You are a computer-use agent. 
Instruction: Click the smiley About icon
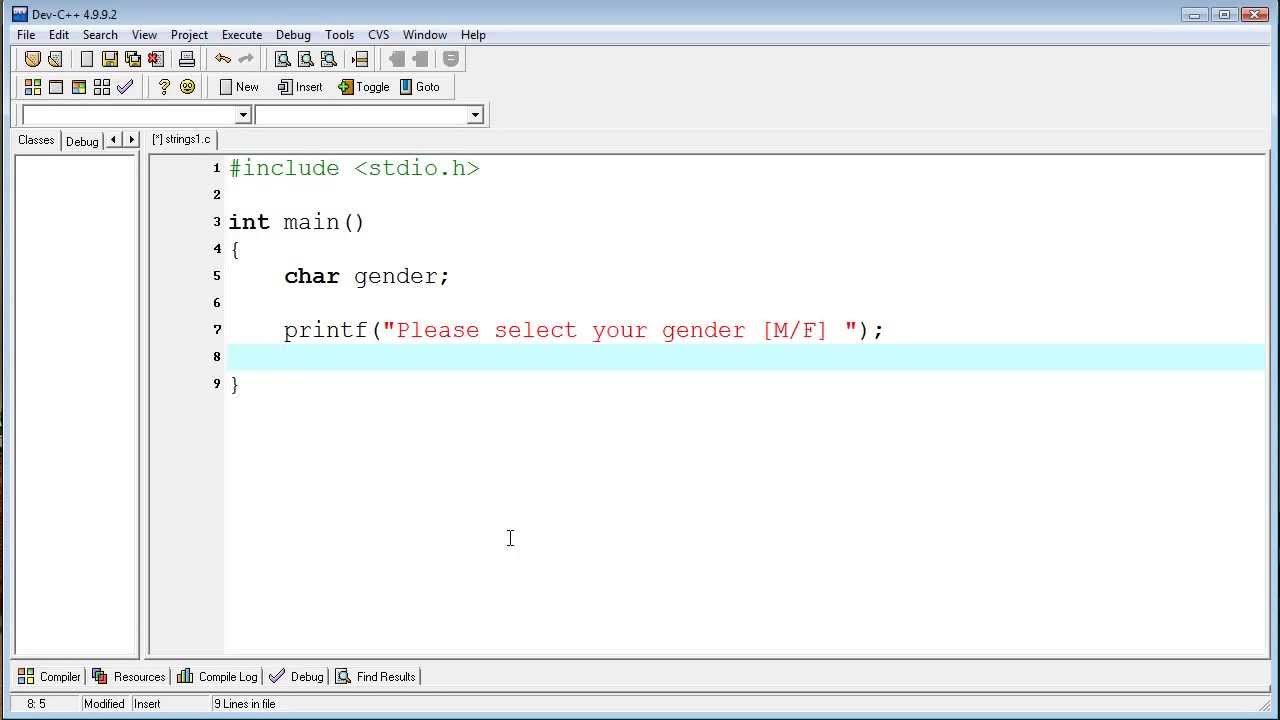click(187, 87)
